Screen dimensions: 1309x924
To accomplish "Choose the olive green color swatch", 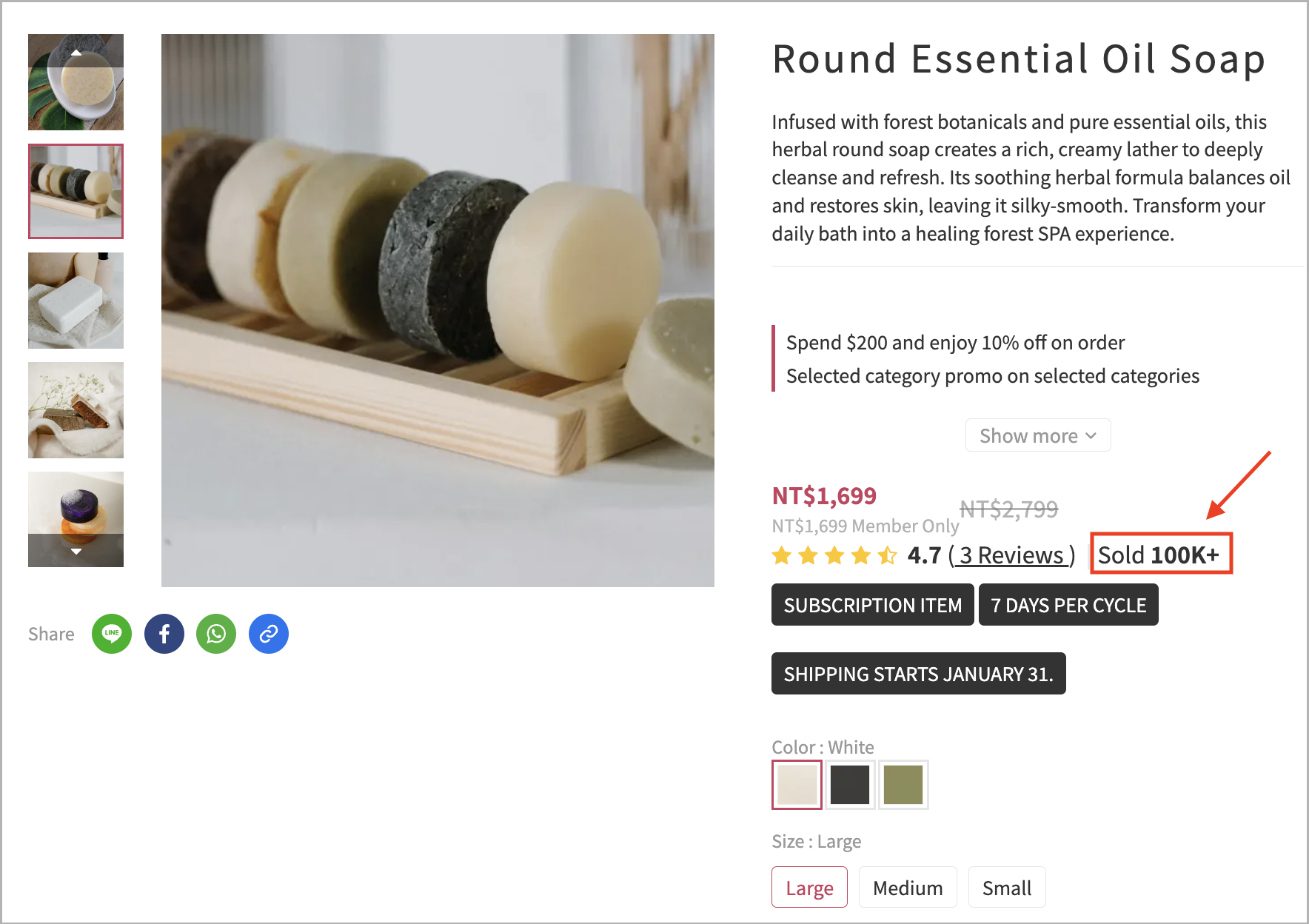I will coord(903,785).
